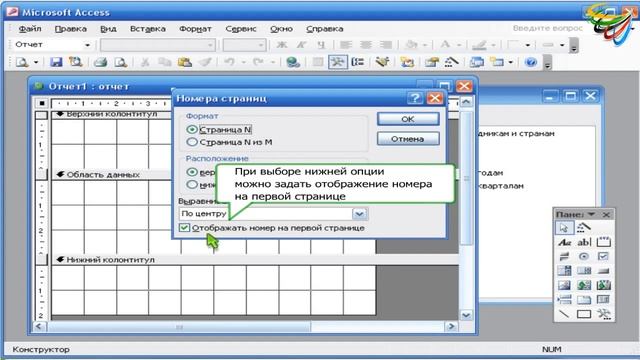
Task: Select the Combo Box tool in the toolbox
Action: click(x=564, y=271)
